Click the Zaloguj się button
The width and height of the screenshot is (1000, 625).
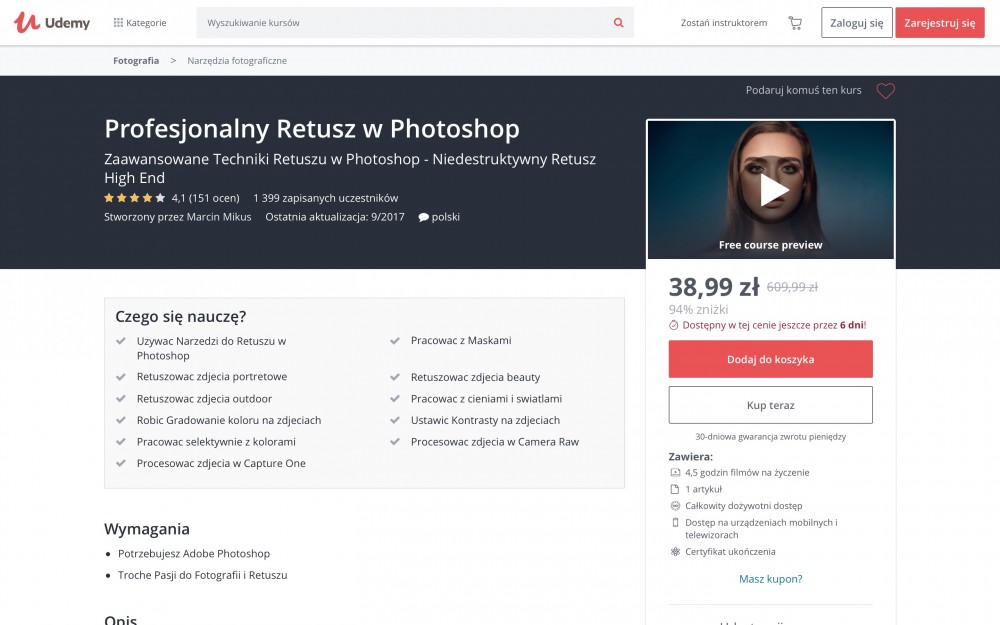click(857, 22)
